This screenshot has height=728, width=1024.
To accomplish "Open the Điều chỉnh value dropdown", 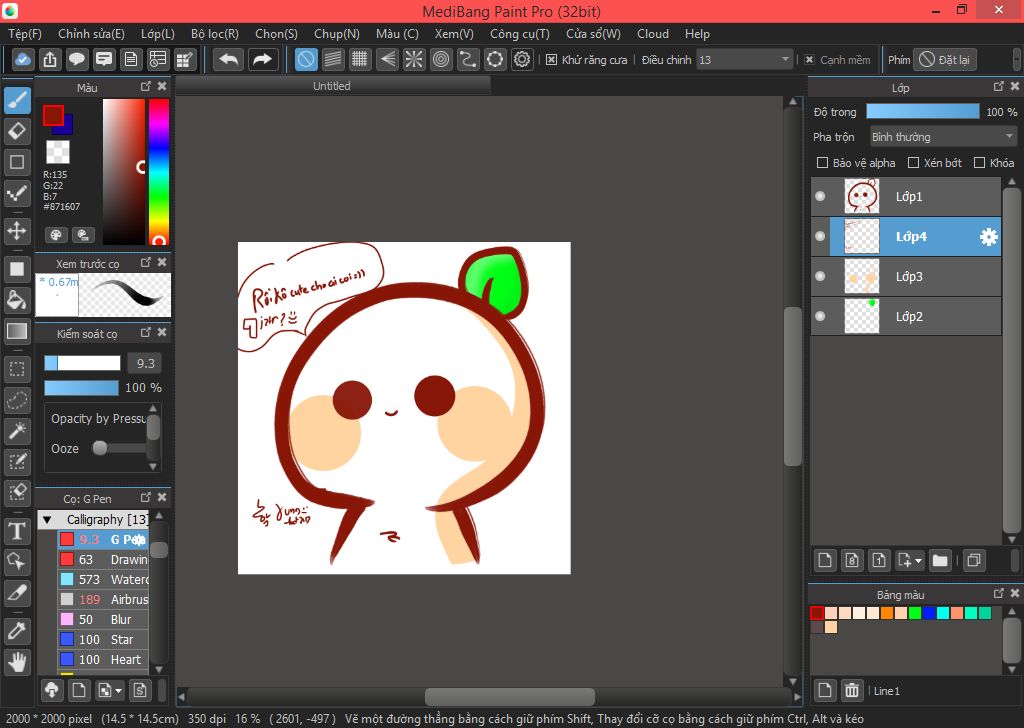I will pos(745,60).
